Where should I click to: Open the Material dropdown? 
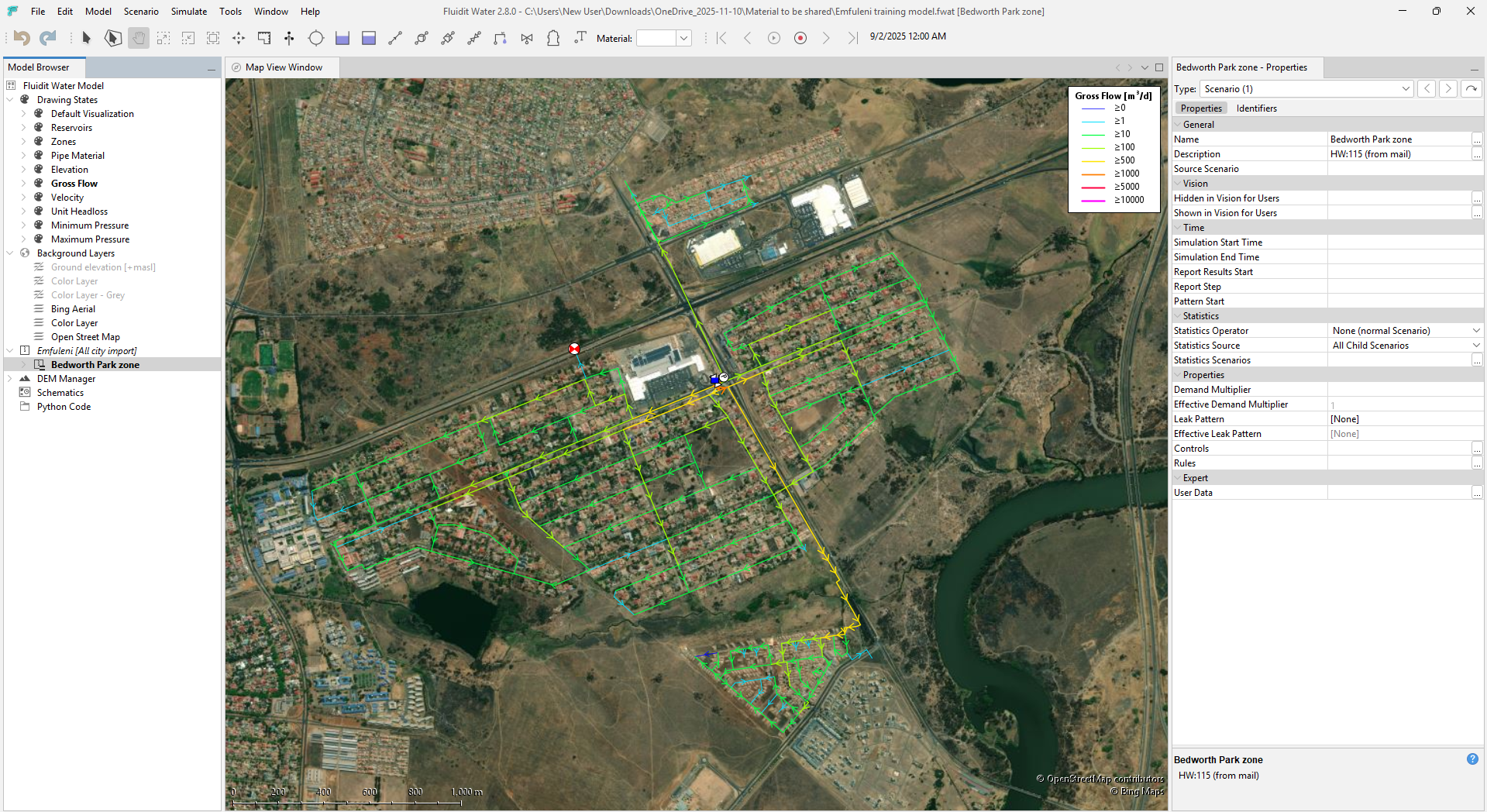click(683, 38)
